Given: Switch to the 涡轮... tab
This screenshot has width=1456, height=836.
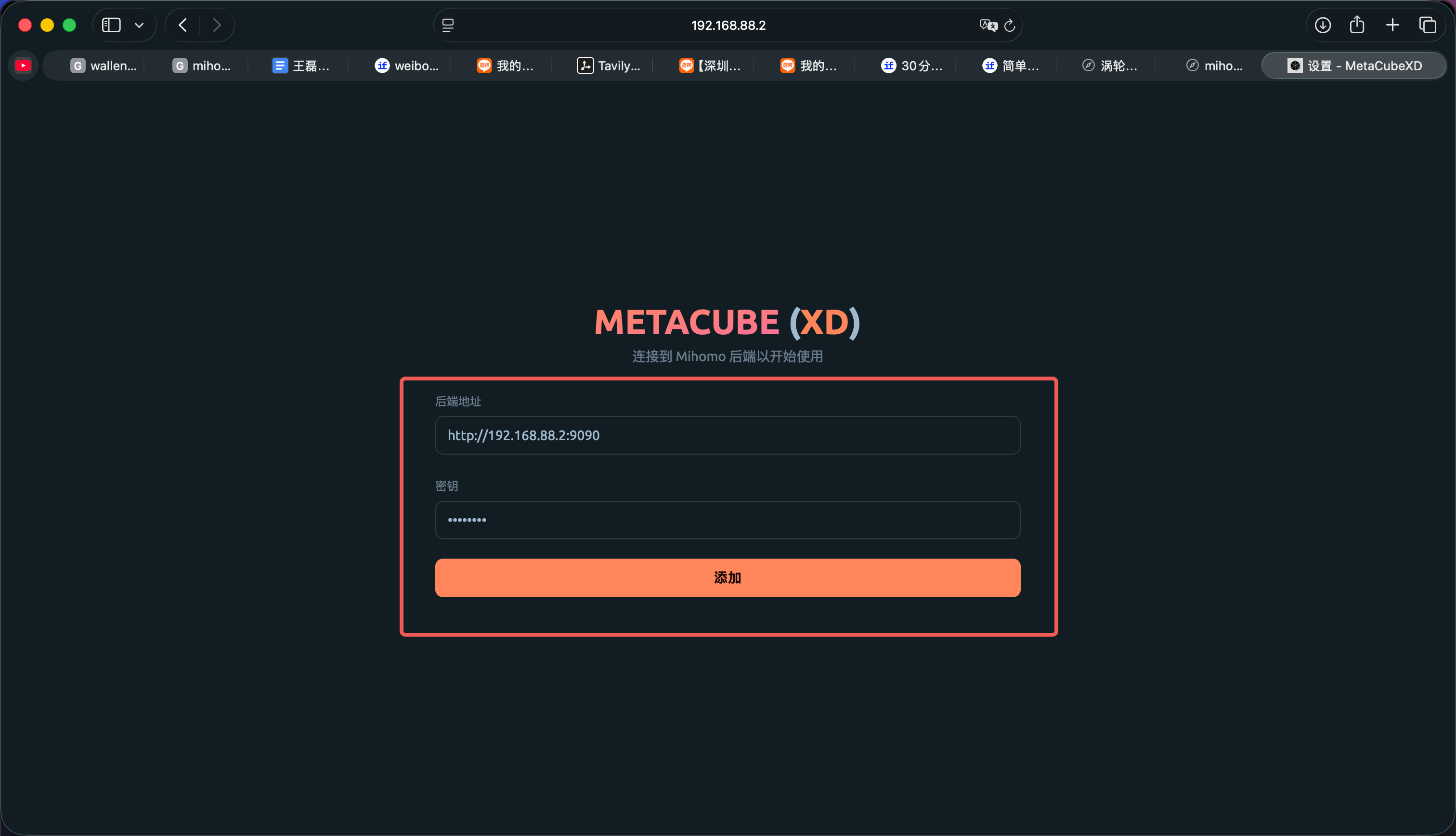Looking at the screenshot, I should click(1110, 66).
